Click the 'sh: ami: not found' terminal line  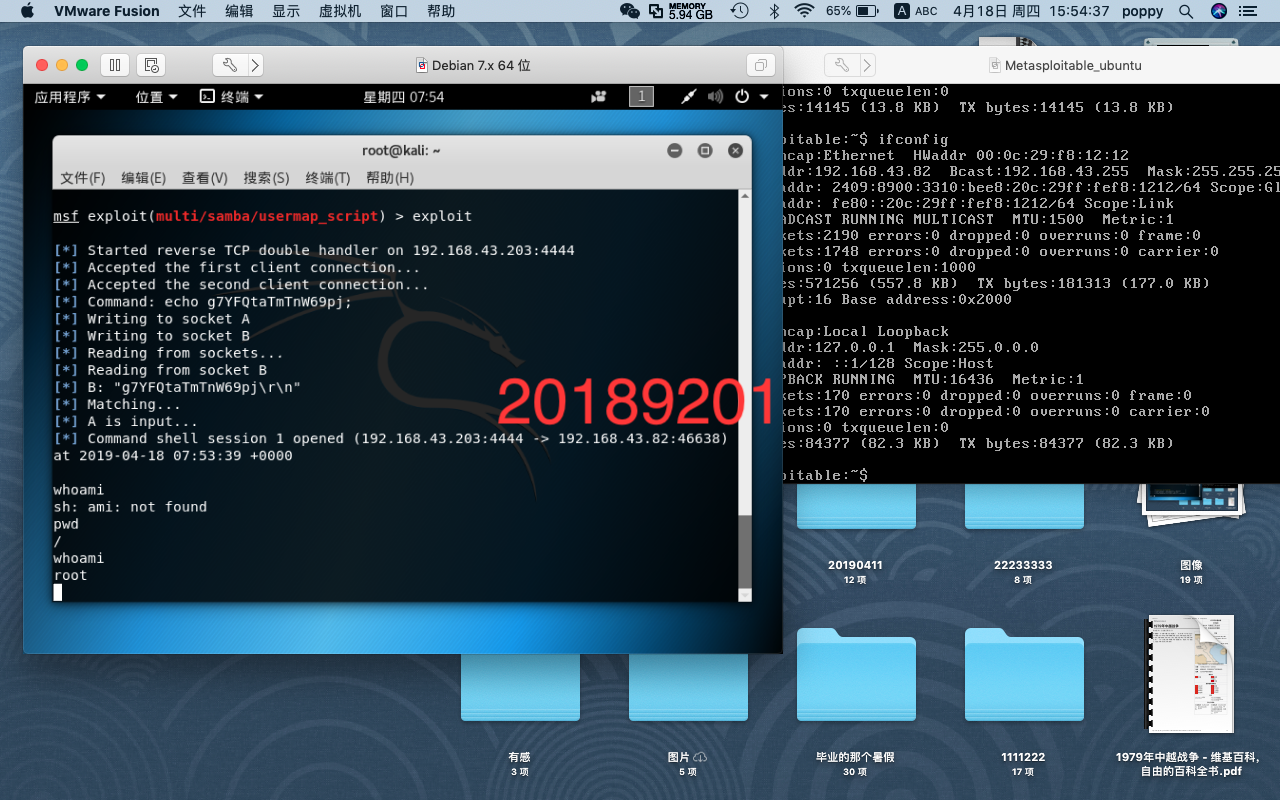pyautogui.click(x=130, y=507)
